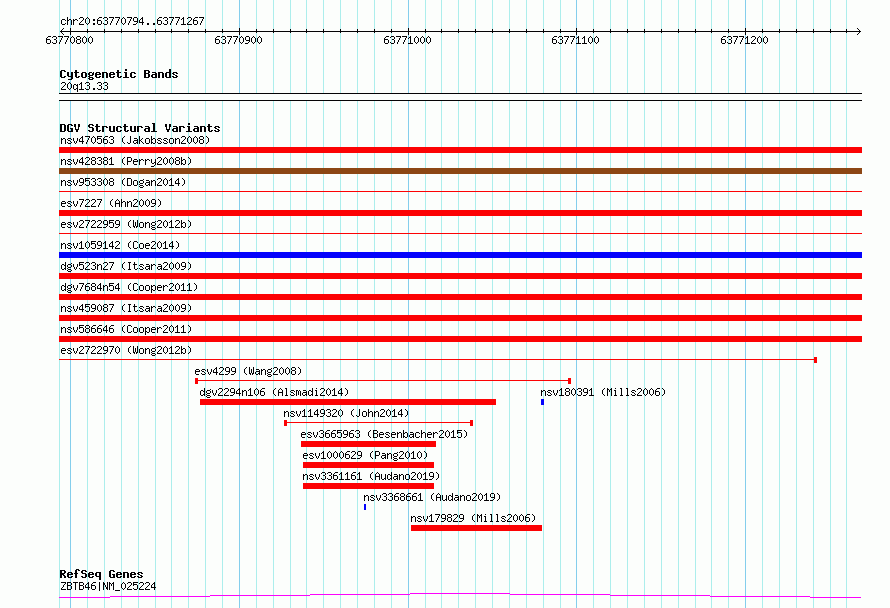The height and width of the screenshot is (608, 890).
Task: Open nsv586646 (Cooper2011) variant
Action: click(x=126, y=329)
